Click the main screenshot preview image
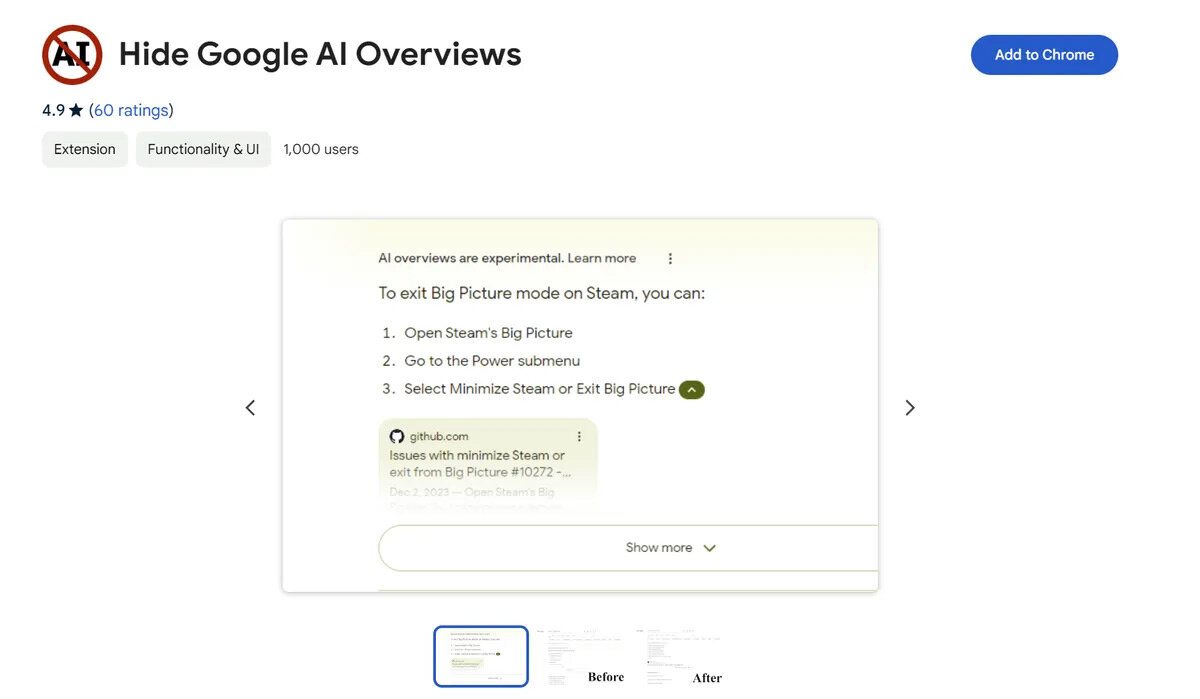The width and height of the screenshot is (1200, 699). click(580, 405)
